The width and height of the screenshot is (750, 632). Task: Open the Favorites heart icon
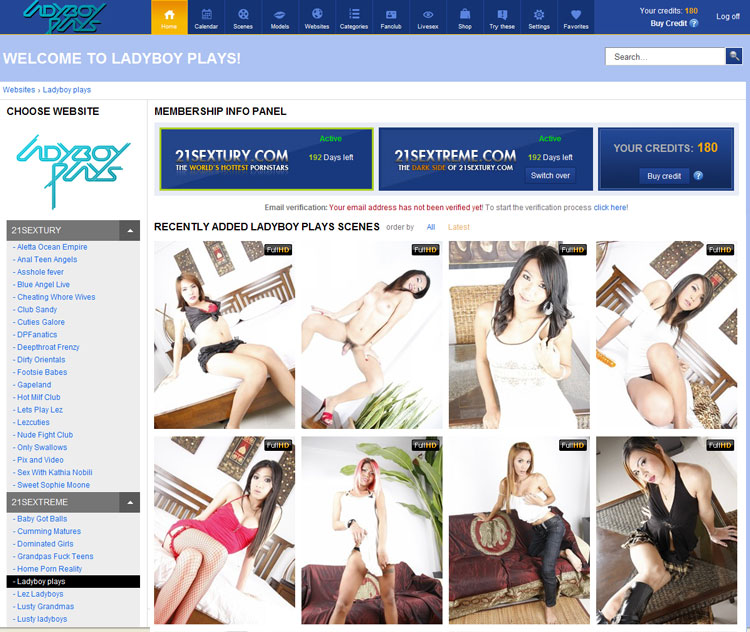[576, 14]
